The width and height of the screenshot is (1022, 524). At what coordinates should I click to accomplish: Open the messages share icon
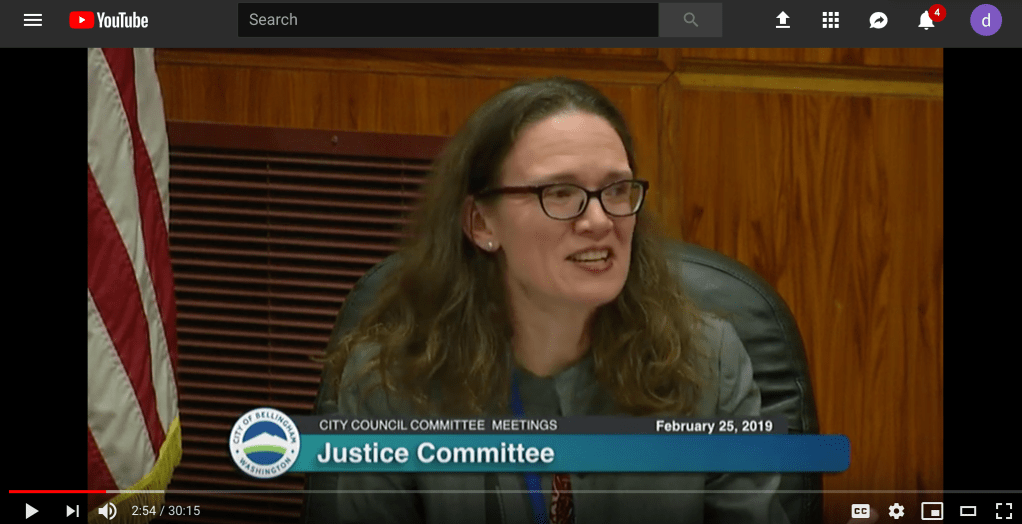coord(879,20)
